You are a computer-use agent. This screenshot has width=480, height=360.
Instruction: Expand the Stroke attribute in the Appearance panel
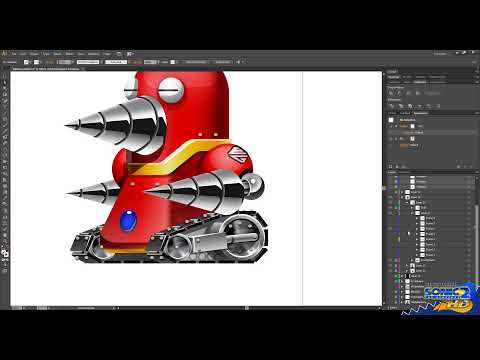396,126
